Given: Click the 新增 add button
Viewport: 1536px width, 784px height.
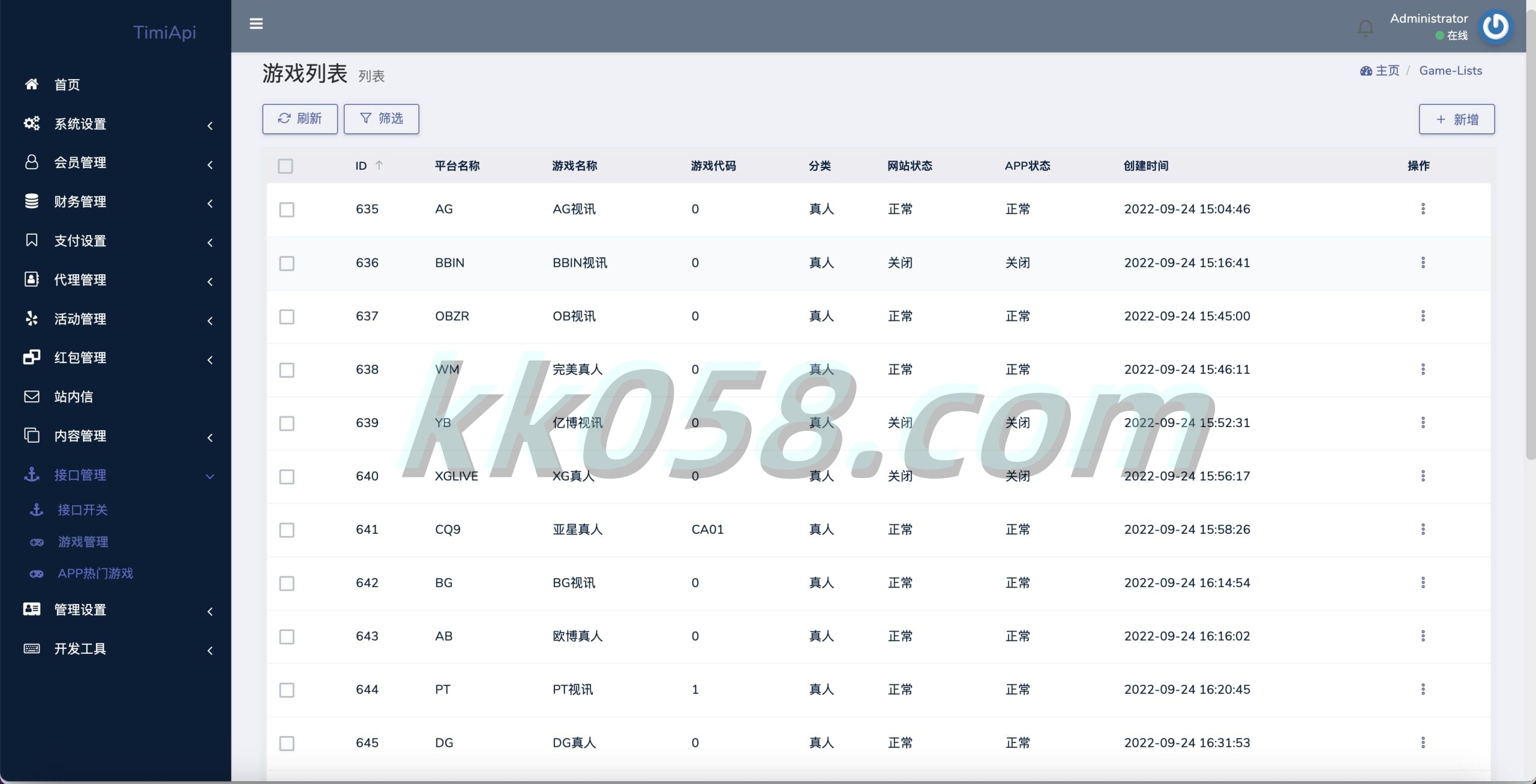Looking at the screenshot, I should point(1457,119).
